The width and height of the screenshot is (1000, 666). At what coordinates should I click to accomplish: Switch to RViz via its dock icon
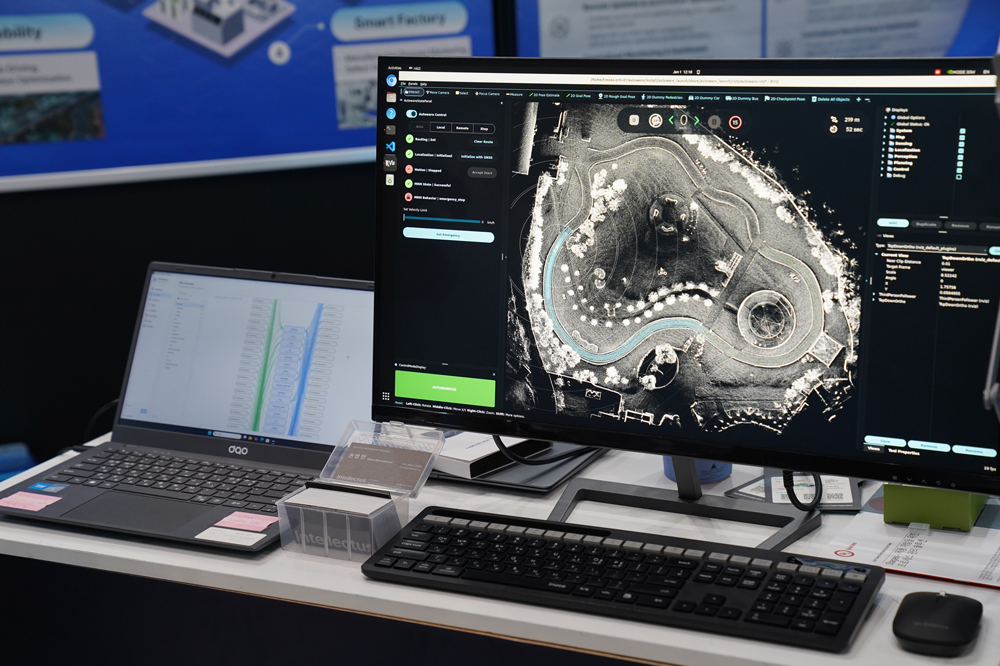390,163
